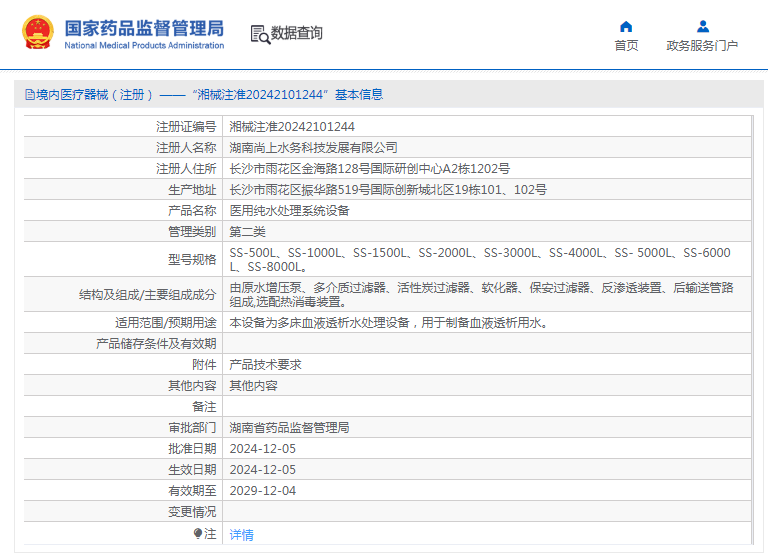Click the 有效期至 row label
This screenshot has height=558, width=768.
click(x=192, y=491)
